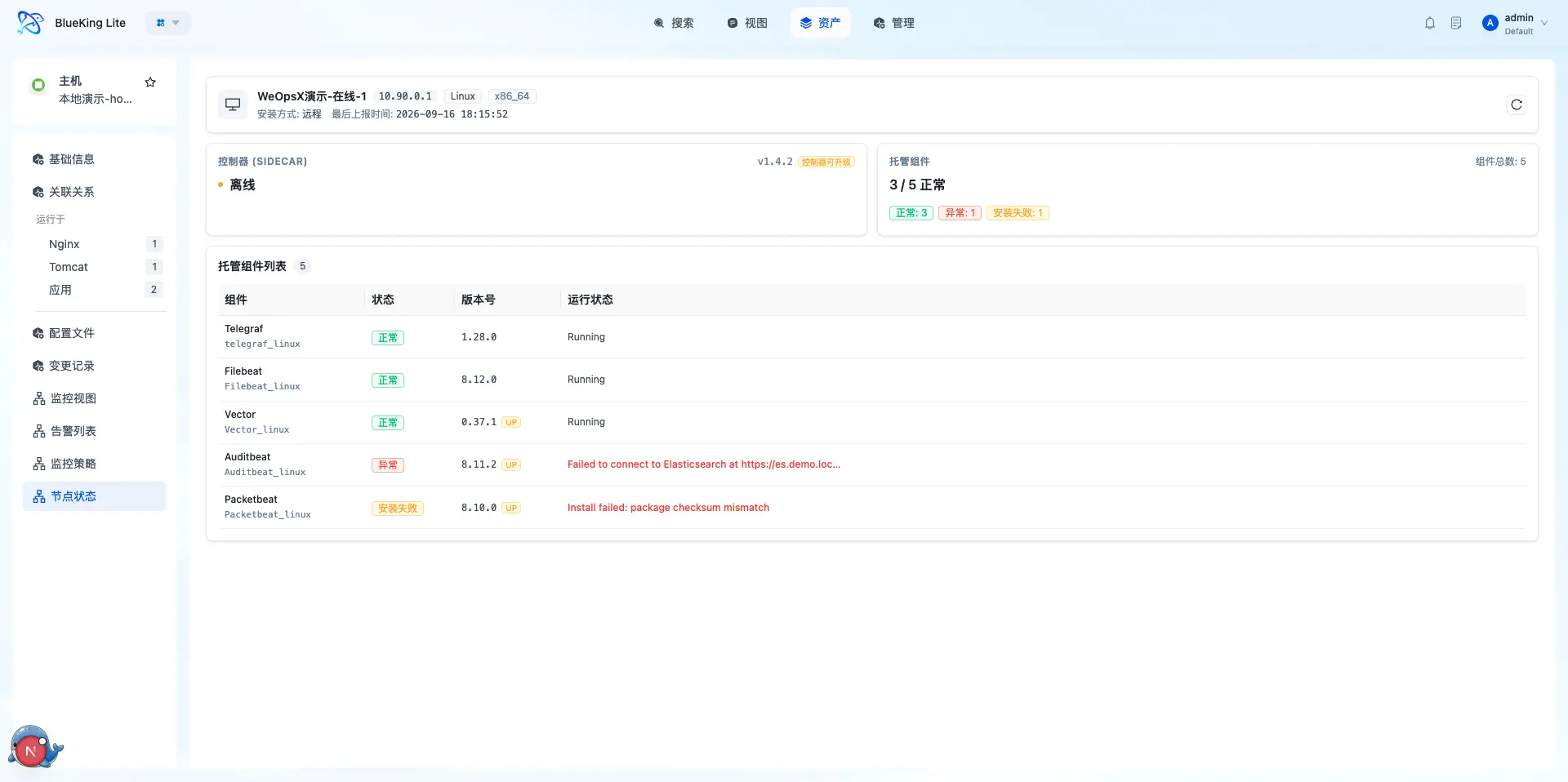Open 监控视图 in the sidebar

[x=95, y=398]
